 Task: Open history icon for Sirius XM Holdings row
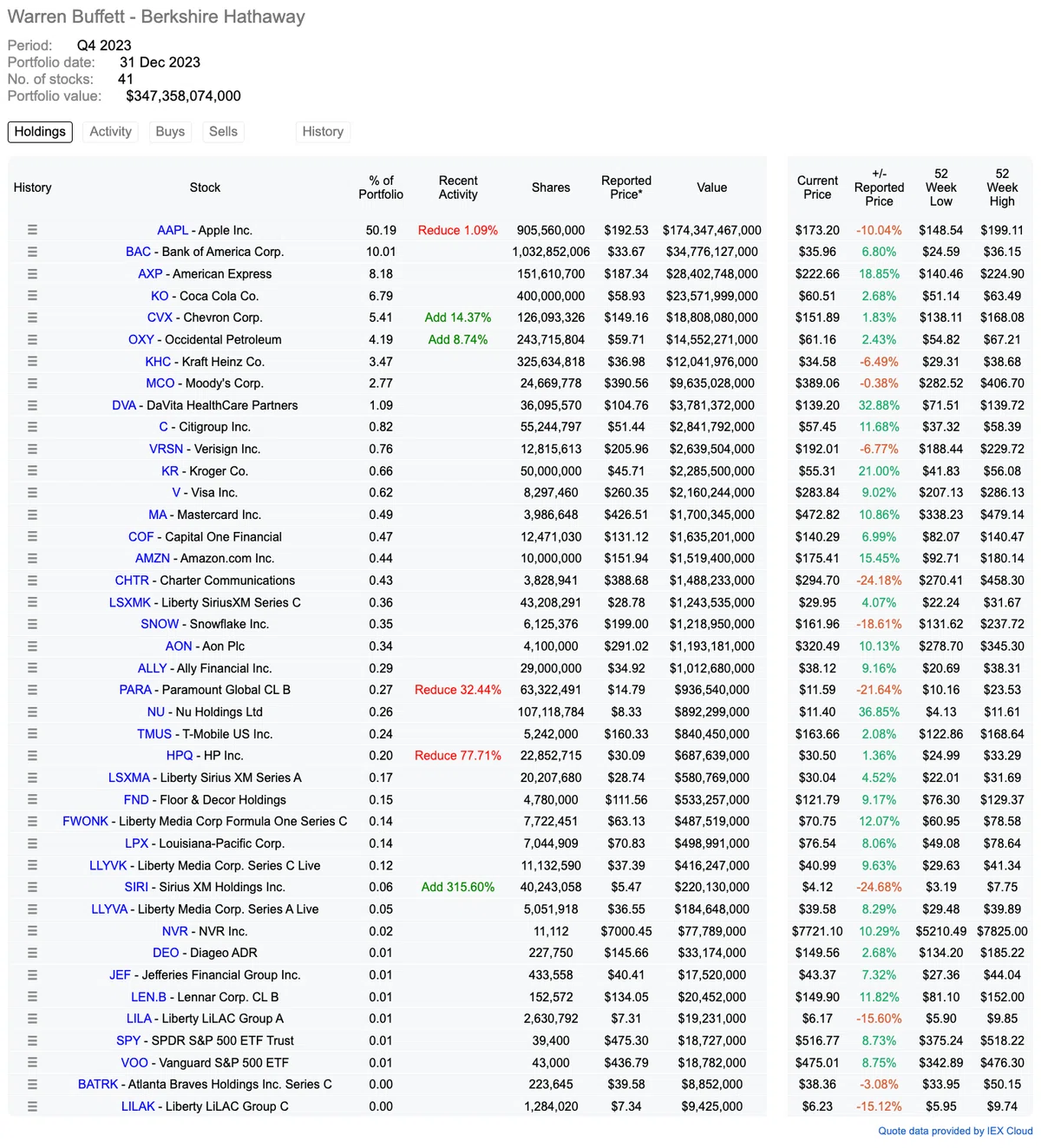(32, 887)
